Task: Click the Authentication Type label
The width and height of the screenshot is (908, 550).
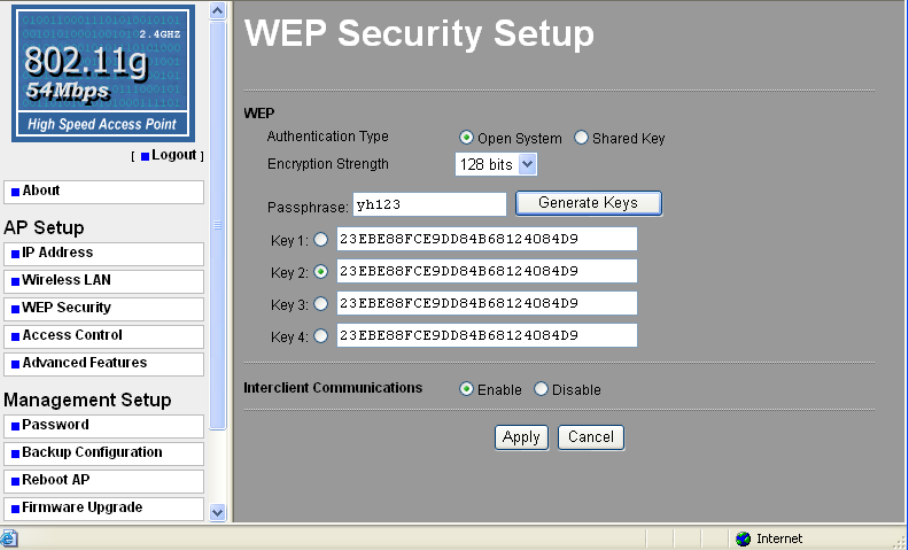Action: click(x=327, y=137)
